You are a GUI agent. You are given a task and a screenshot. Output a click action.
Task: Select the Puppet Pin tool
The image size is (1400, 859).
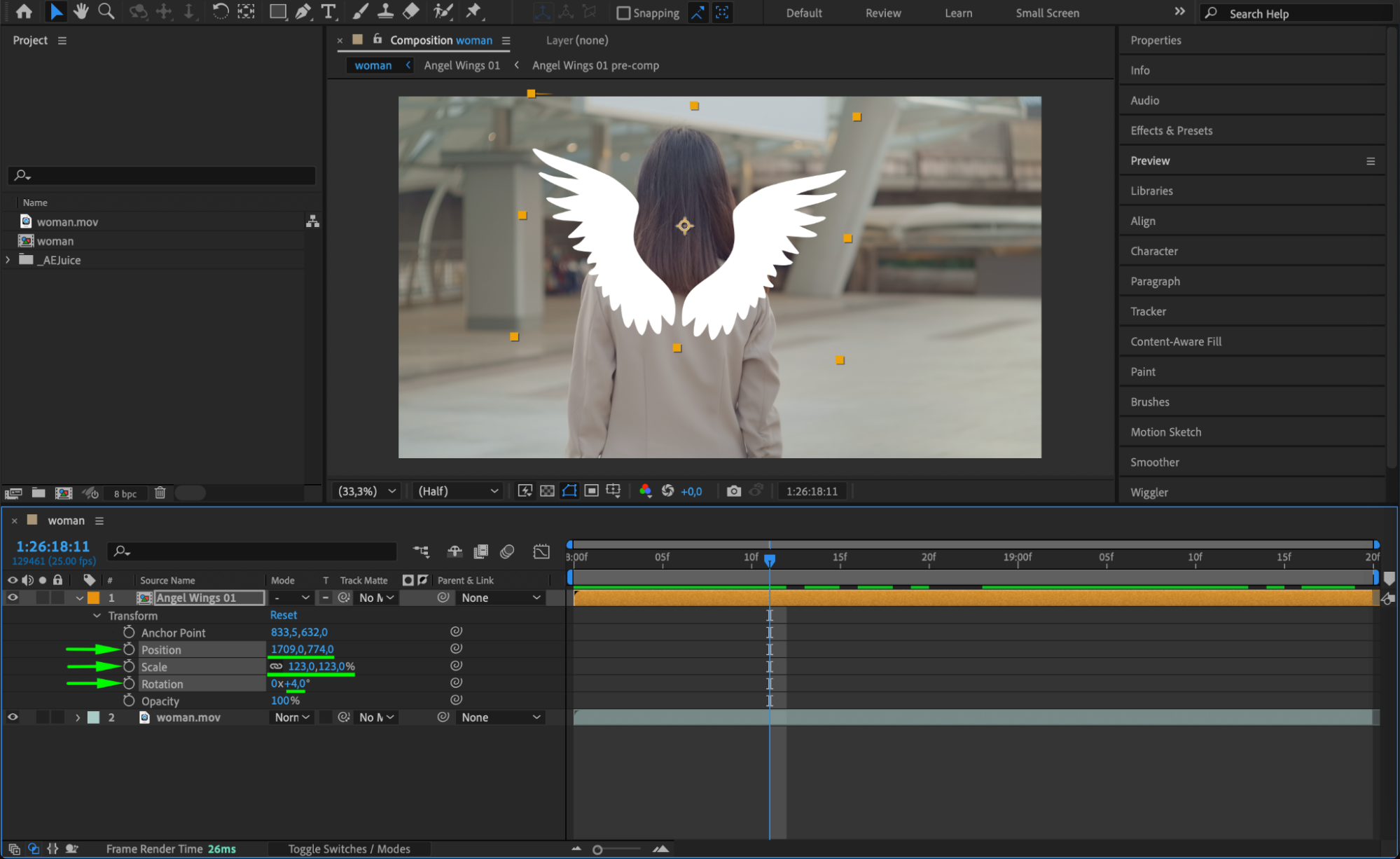474,11
